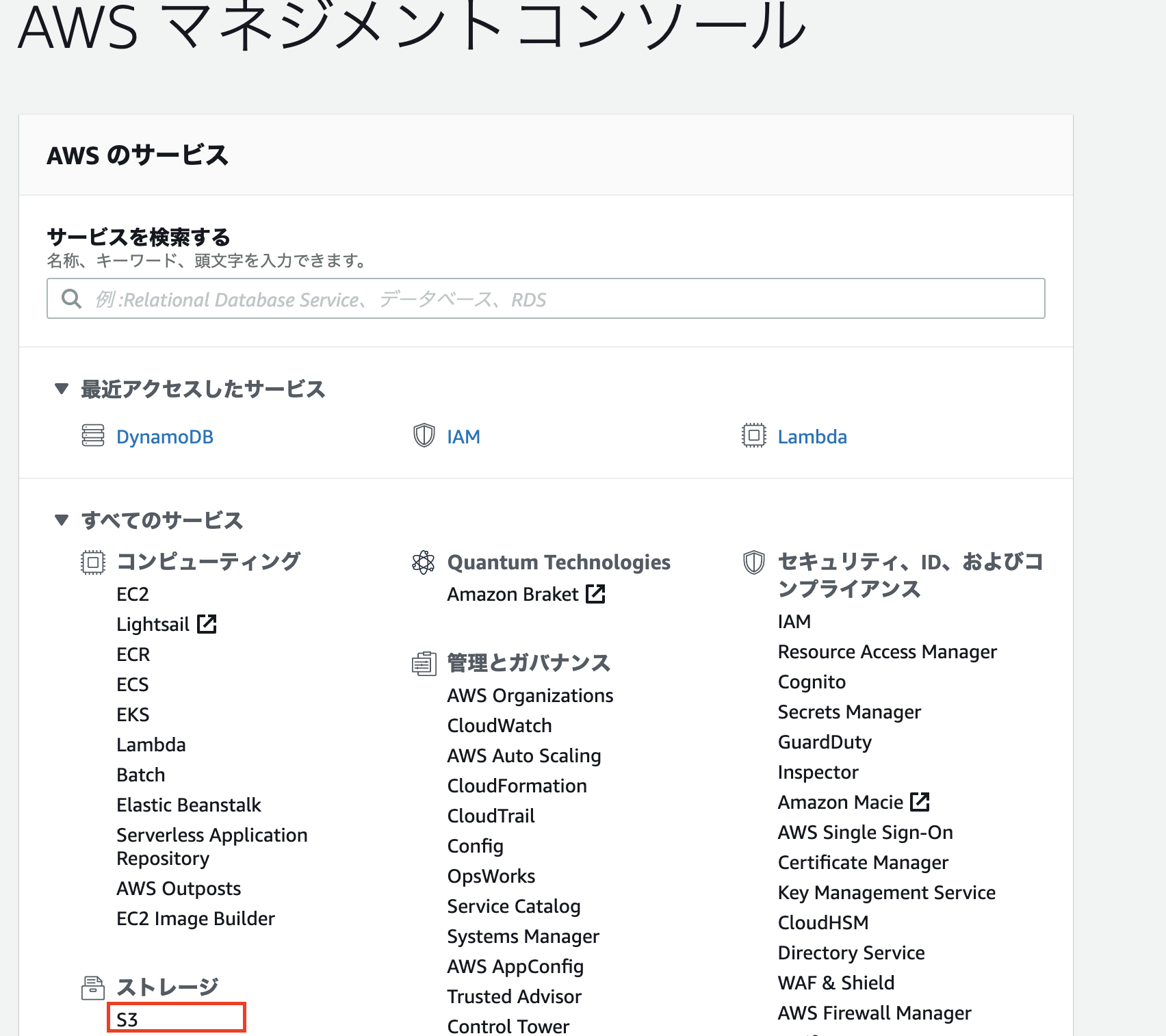The image size is (1166, 1036).
Task: Open Secrets Manager service
Action: [850, 712]
